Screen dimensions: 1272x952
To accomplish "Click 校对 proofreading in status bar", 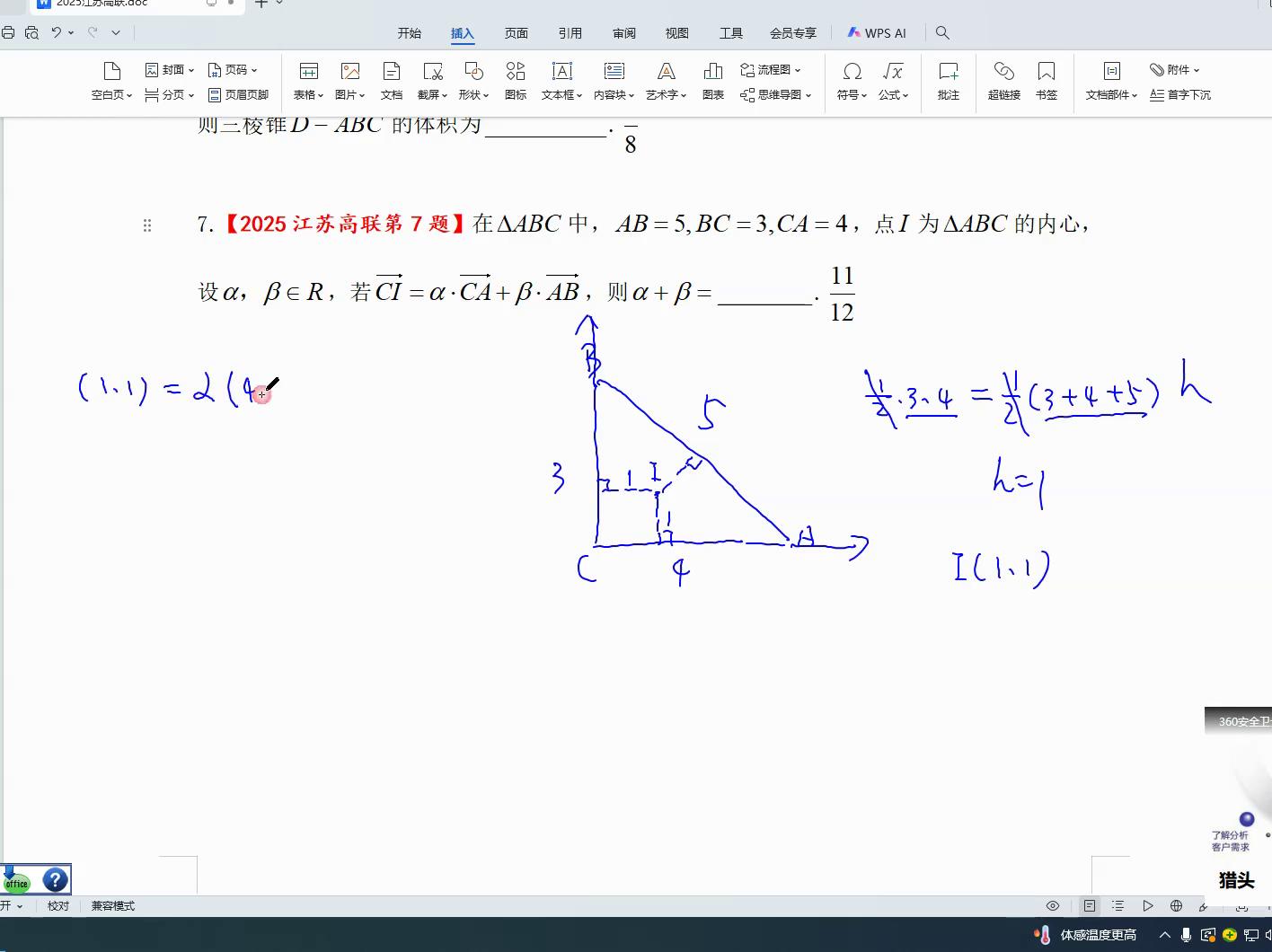I will pyautogui.click(x=58, y=906).
